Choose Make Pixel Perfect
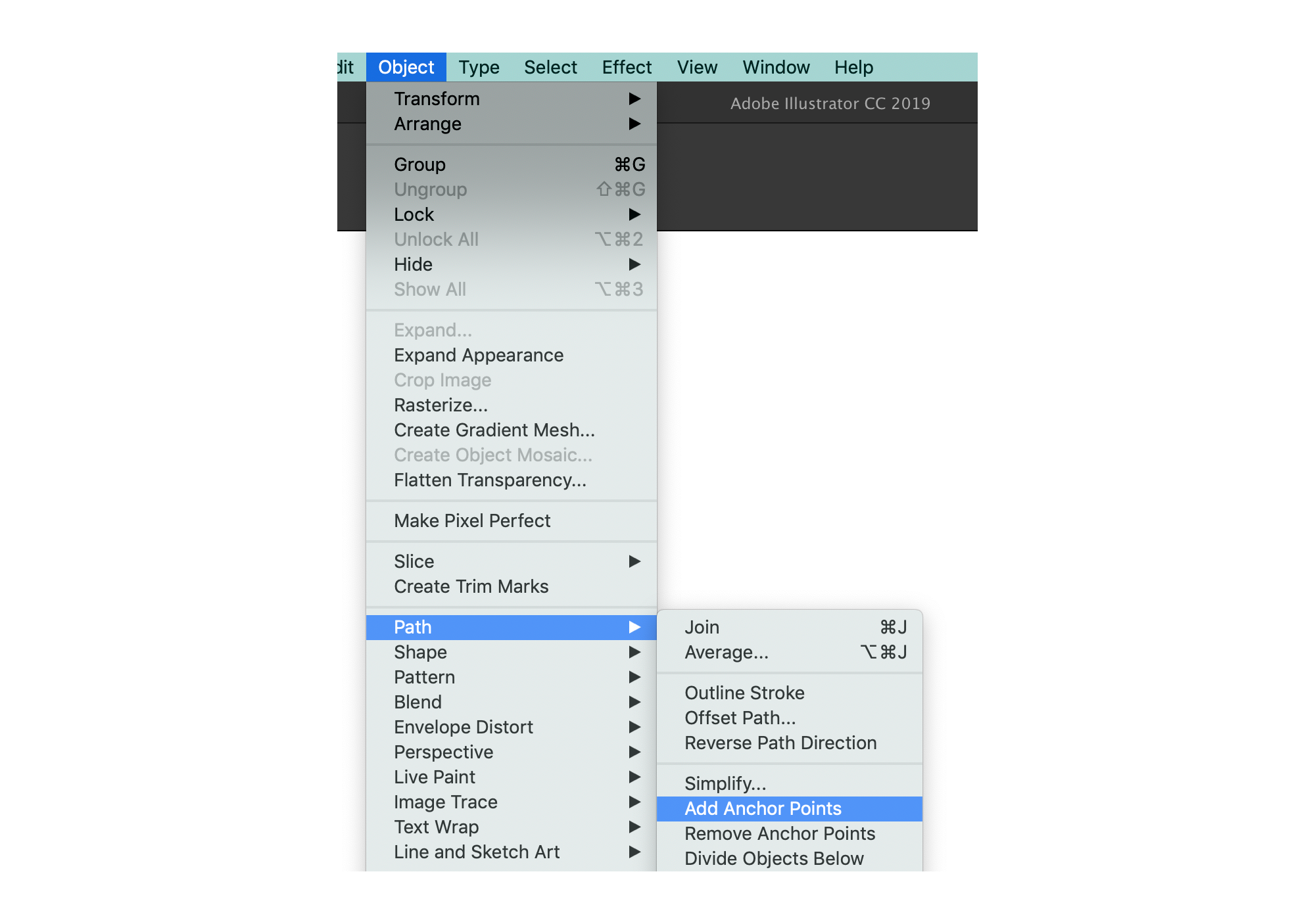This screenshot has width=1315, height=924. click(472, 520)
